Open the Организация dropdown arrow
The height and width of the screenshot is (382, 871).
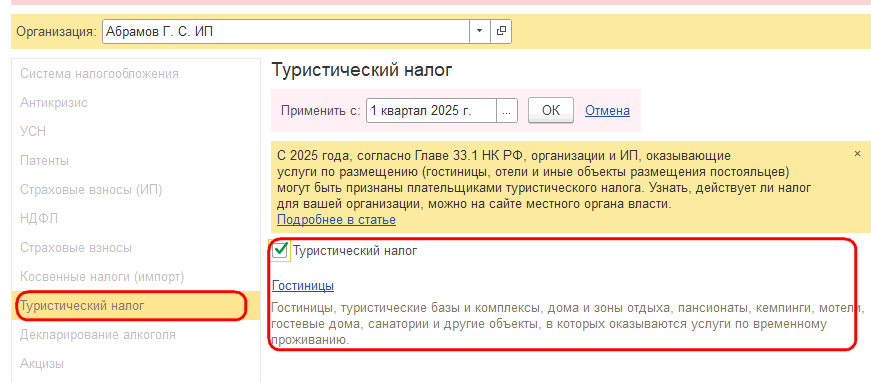pos(479,32)
